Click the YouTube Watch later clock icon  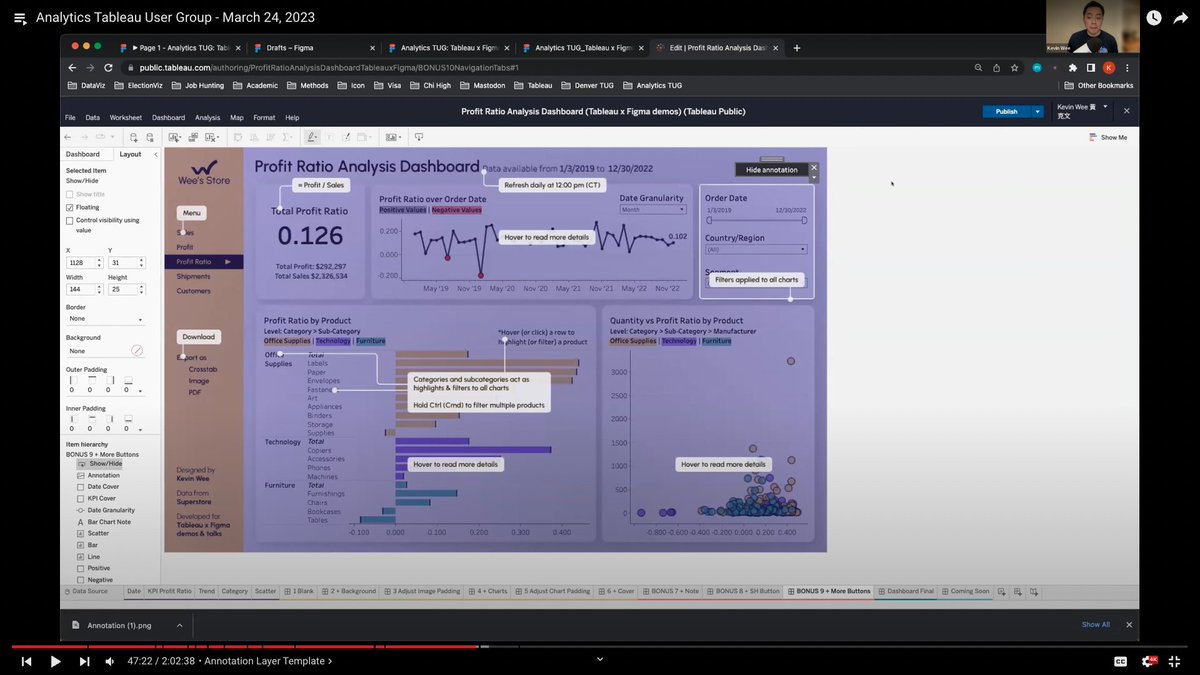(x=1154, y=17)
